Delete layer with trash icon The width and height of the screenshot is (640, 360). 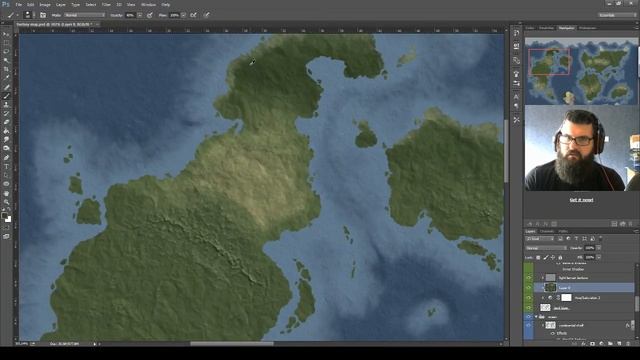coord(628,343)
